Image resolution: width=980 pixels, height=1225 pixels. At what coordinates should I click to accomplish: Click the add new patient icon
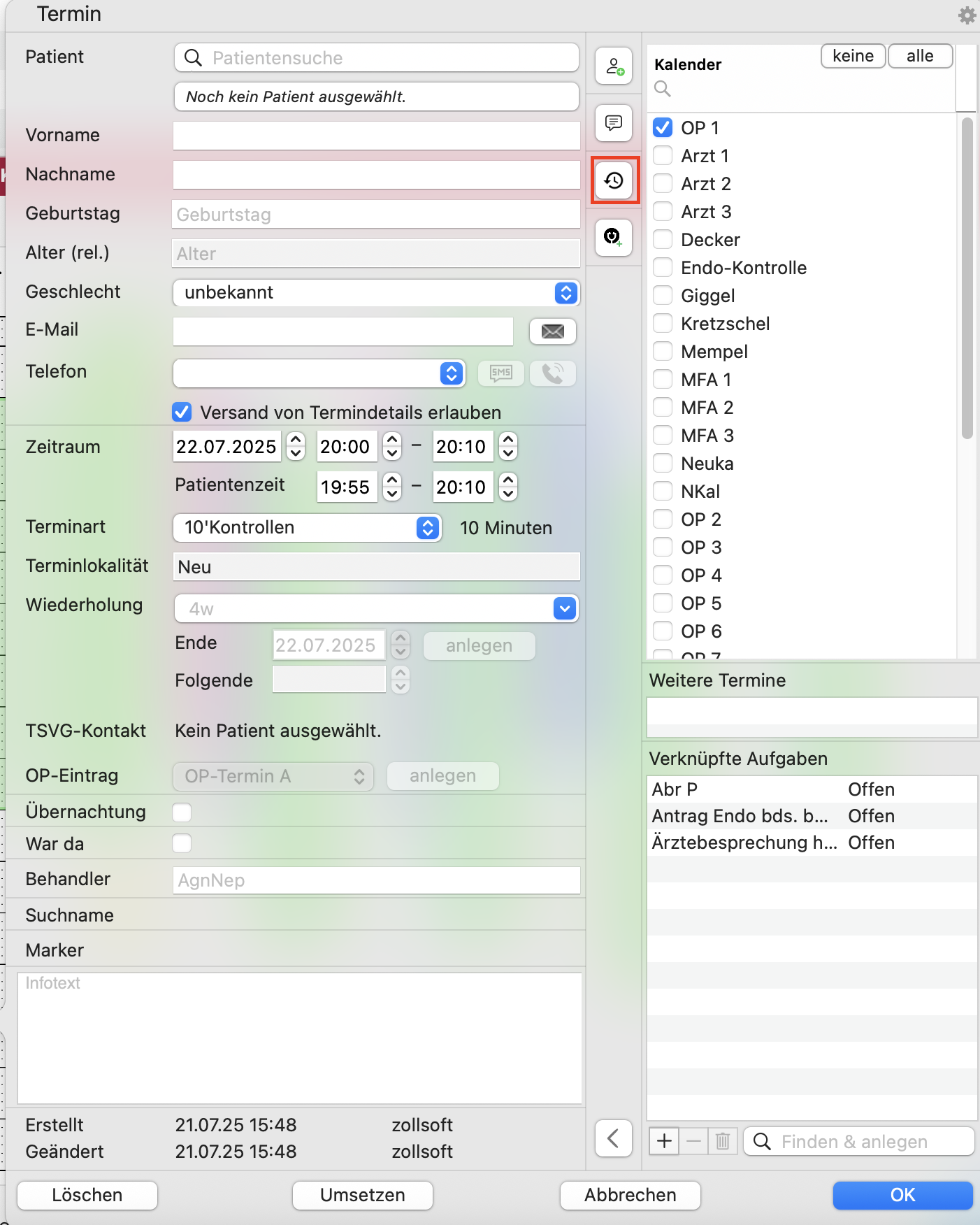pyautogui.click(x=614, y=66)
